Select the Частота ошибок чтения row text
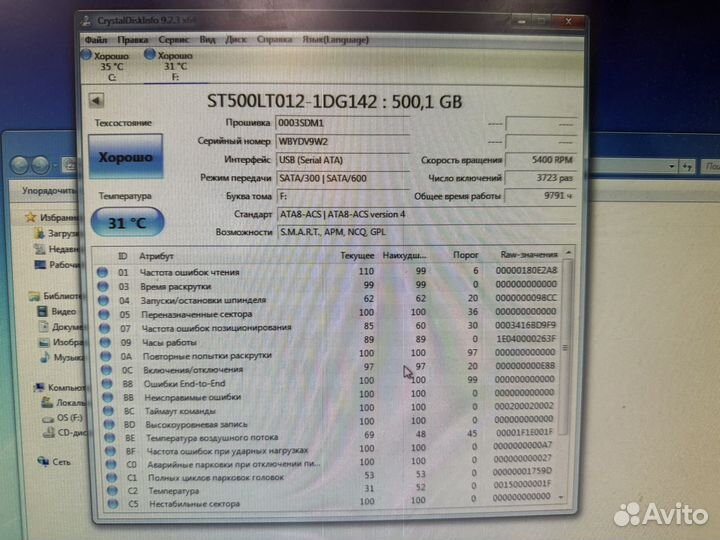The height and width of the screenshot is (540, 720). (189, 272)
